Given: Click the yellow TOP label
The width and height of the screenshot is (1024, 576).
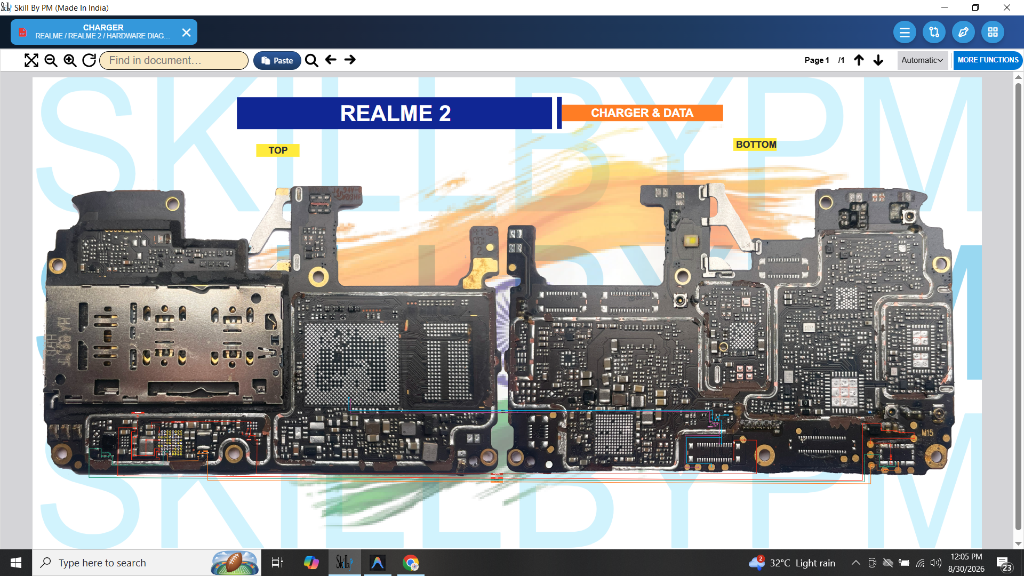Looking at the screenshot, I should [278, 150].
